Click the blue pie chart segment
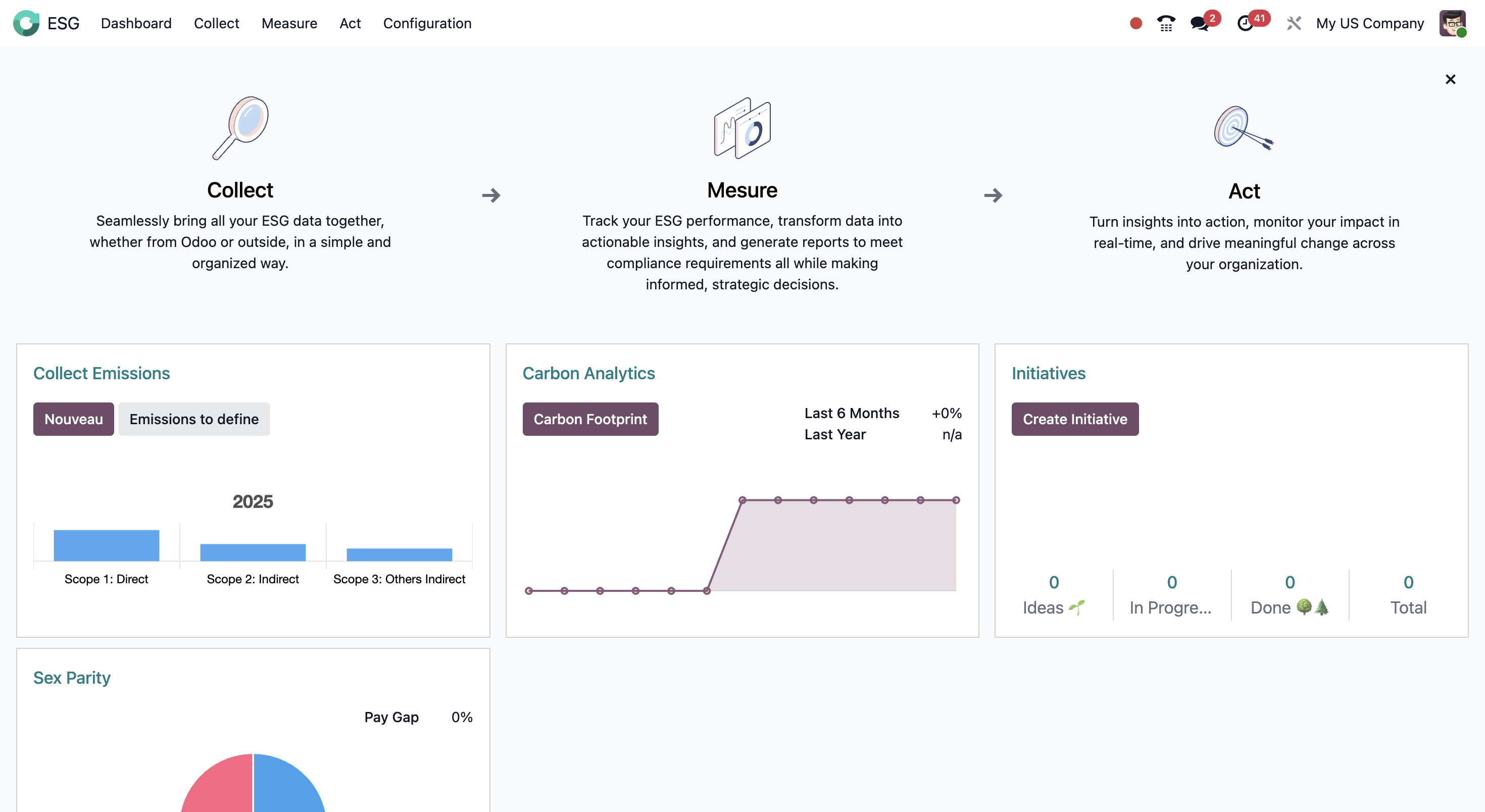1485x812 pixels. pyautogui.click(x=285, y=787)
